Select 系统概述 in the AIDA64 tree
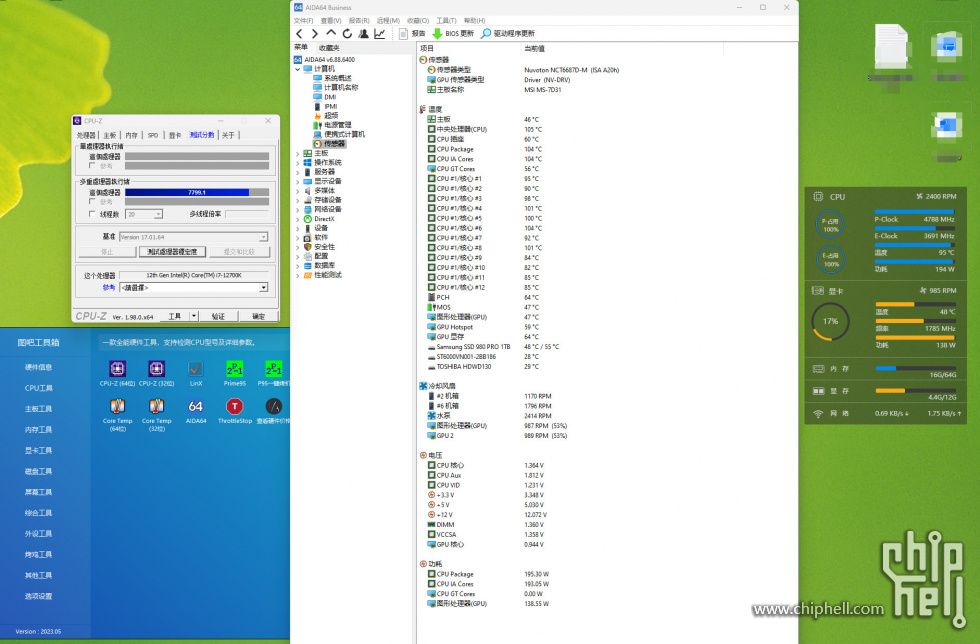This screenshot has width=980, height=644. click(332, 78)
